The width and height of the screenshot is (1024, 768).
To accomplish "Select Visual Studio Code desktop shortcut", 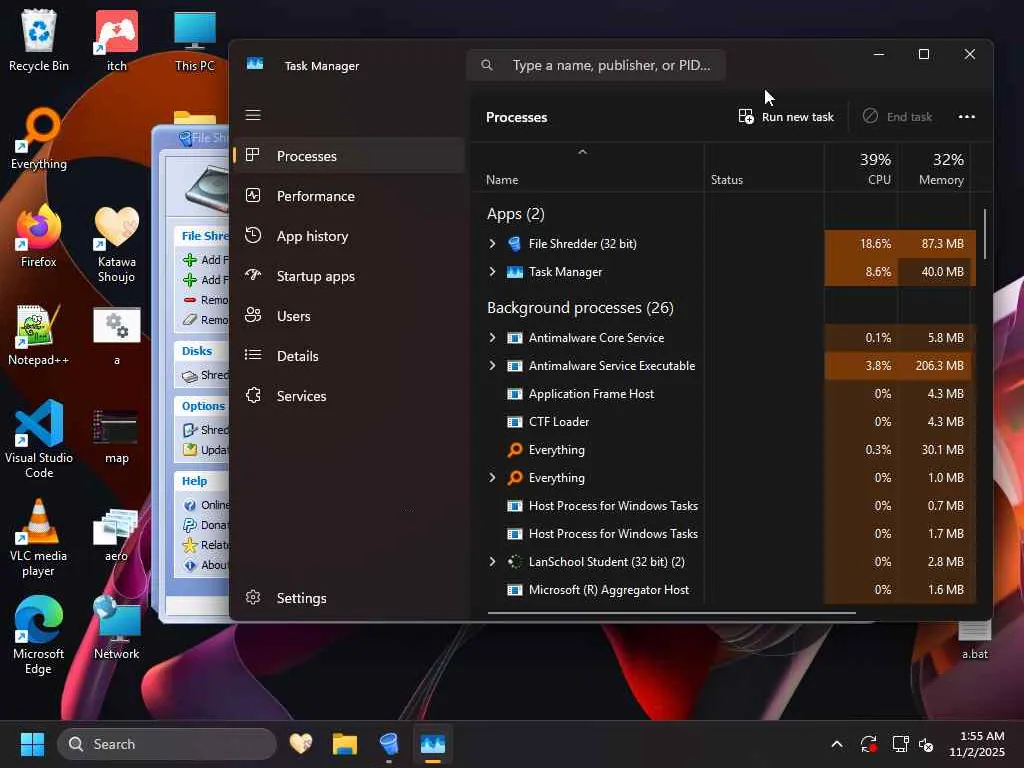I will pyautogui.click(x=39, y=439).
